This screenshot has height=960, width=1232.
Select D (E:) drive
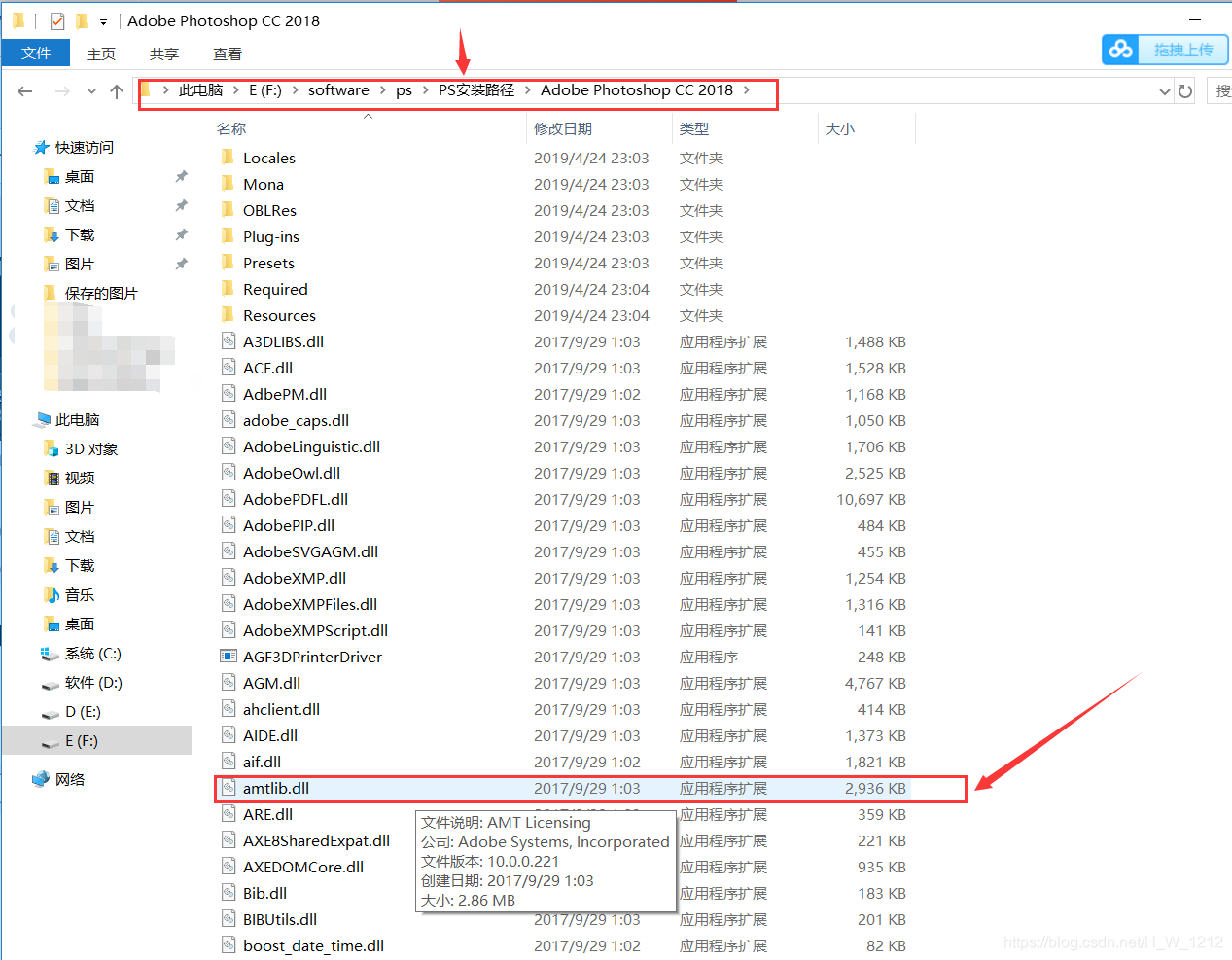83,712
